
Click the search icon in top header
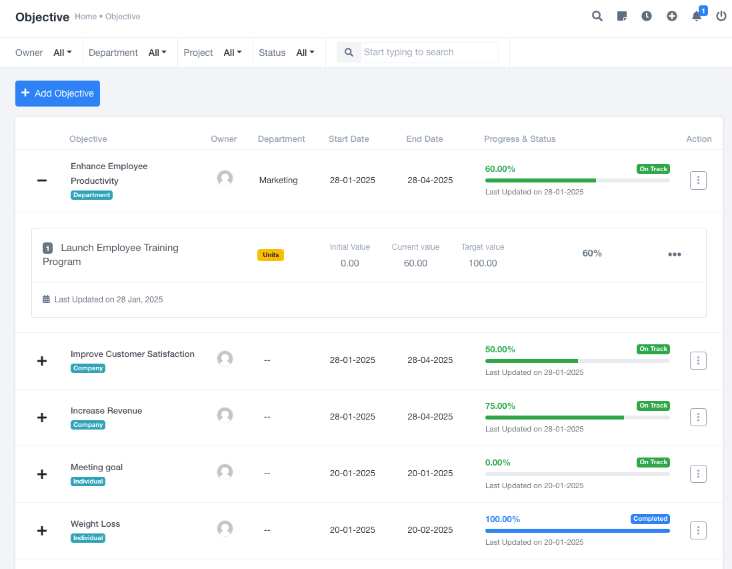coord(597,16)
